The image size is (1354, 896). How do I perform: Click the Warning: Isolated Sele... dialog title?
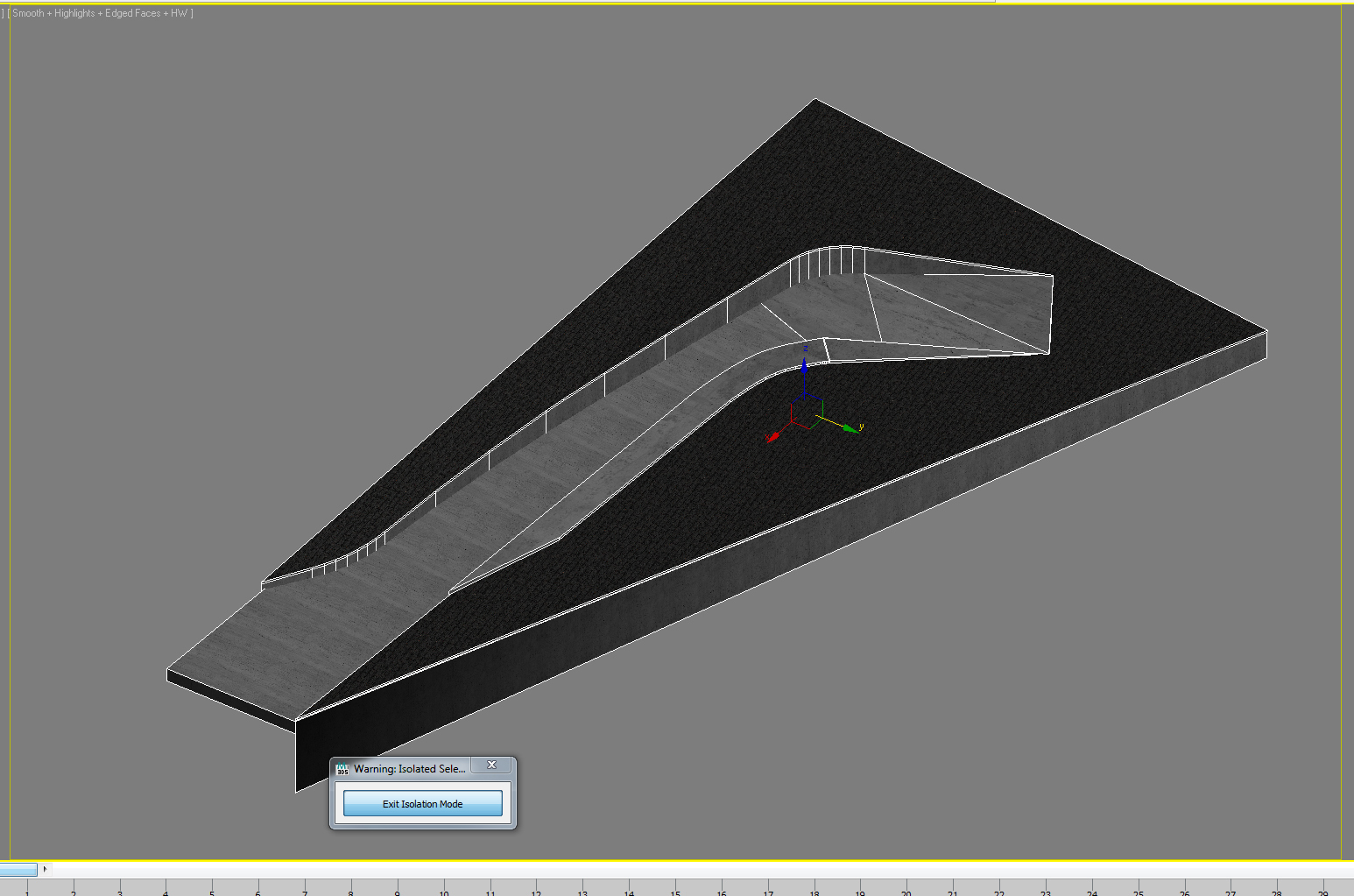[x=409, y=769]
